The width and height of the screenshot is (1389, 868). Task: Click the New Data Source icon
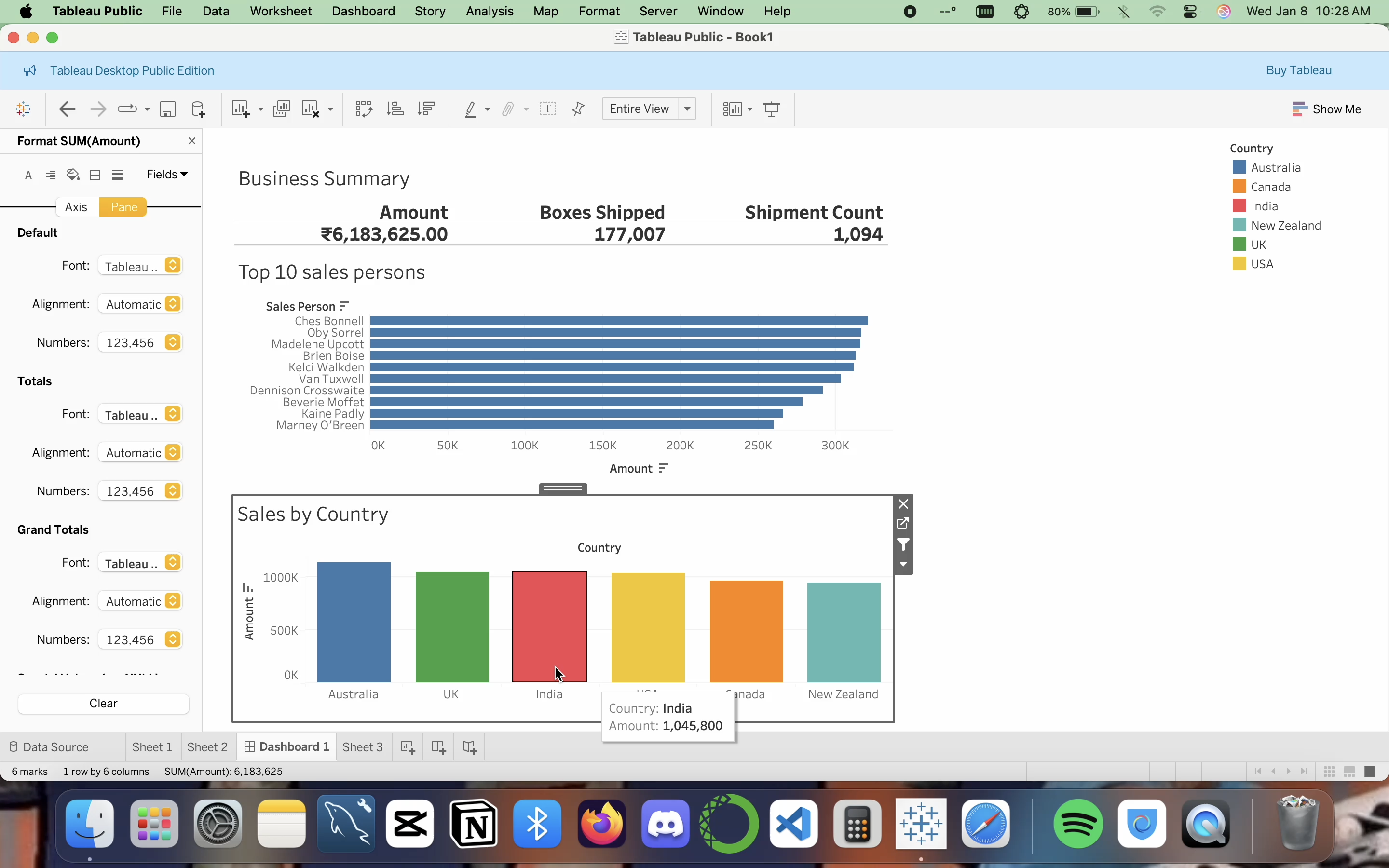pos(198,109)
